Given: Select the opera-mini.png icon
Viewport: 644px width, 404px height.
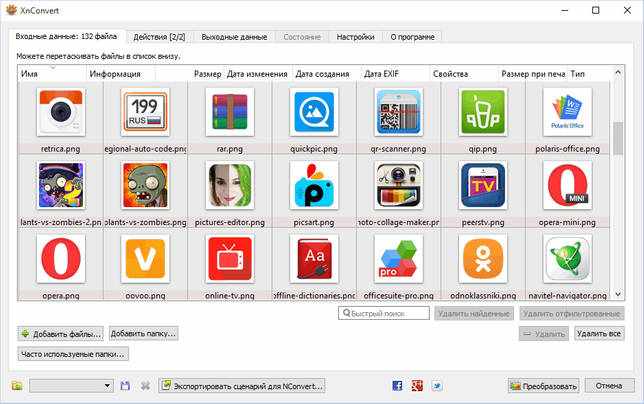Looking at the screenshot, I should 567,185.
